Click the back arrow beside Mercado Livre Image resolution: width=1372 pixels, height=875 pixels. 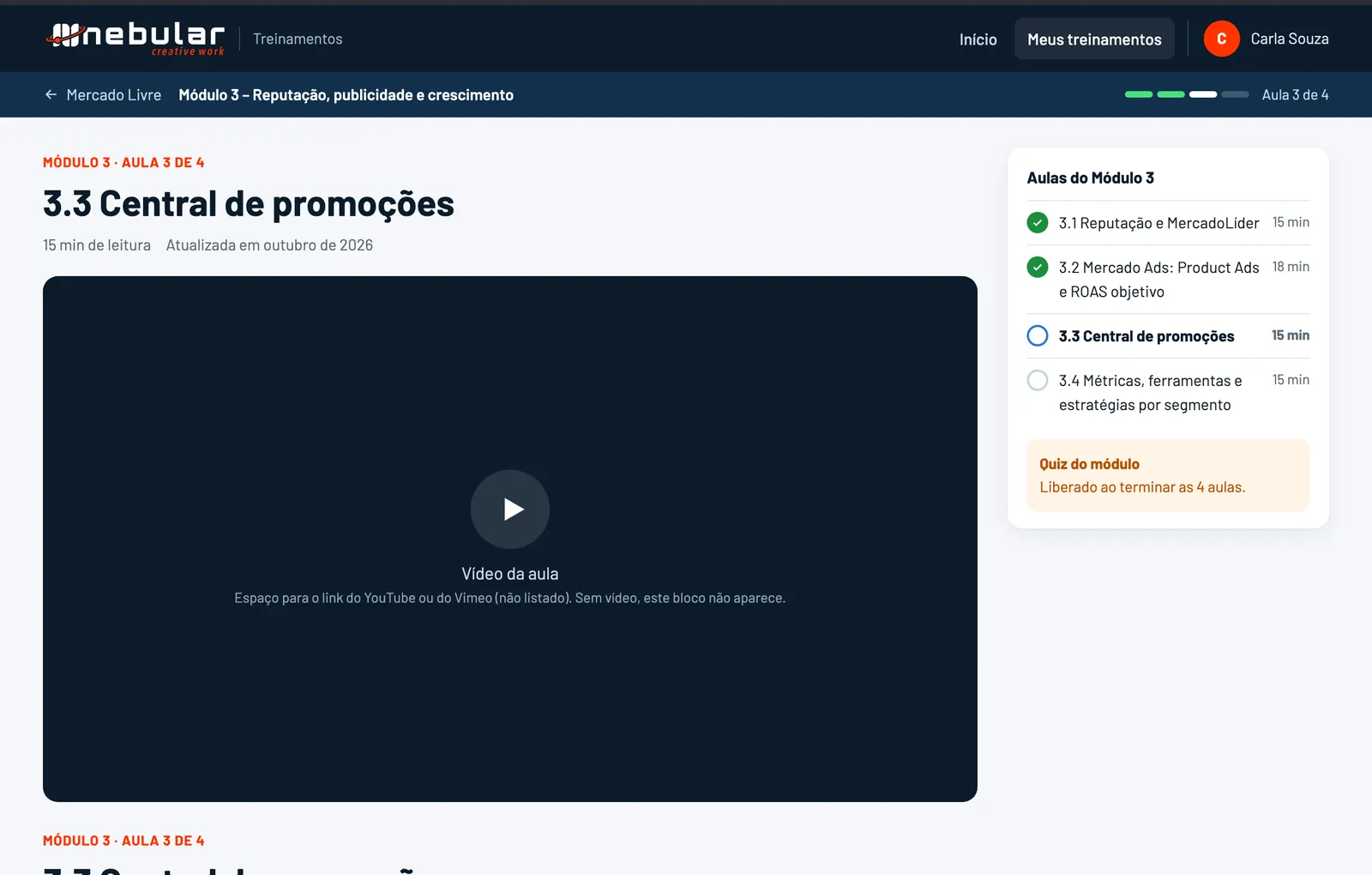coord(51,95)
